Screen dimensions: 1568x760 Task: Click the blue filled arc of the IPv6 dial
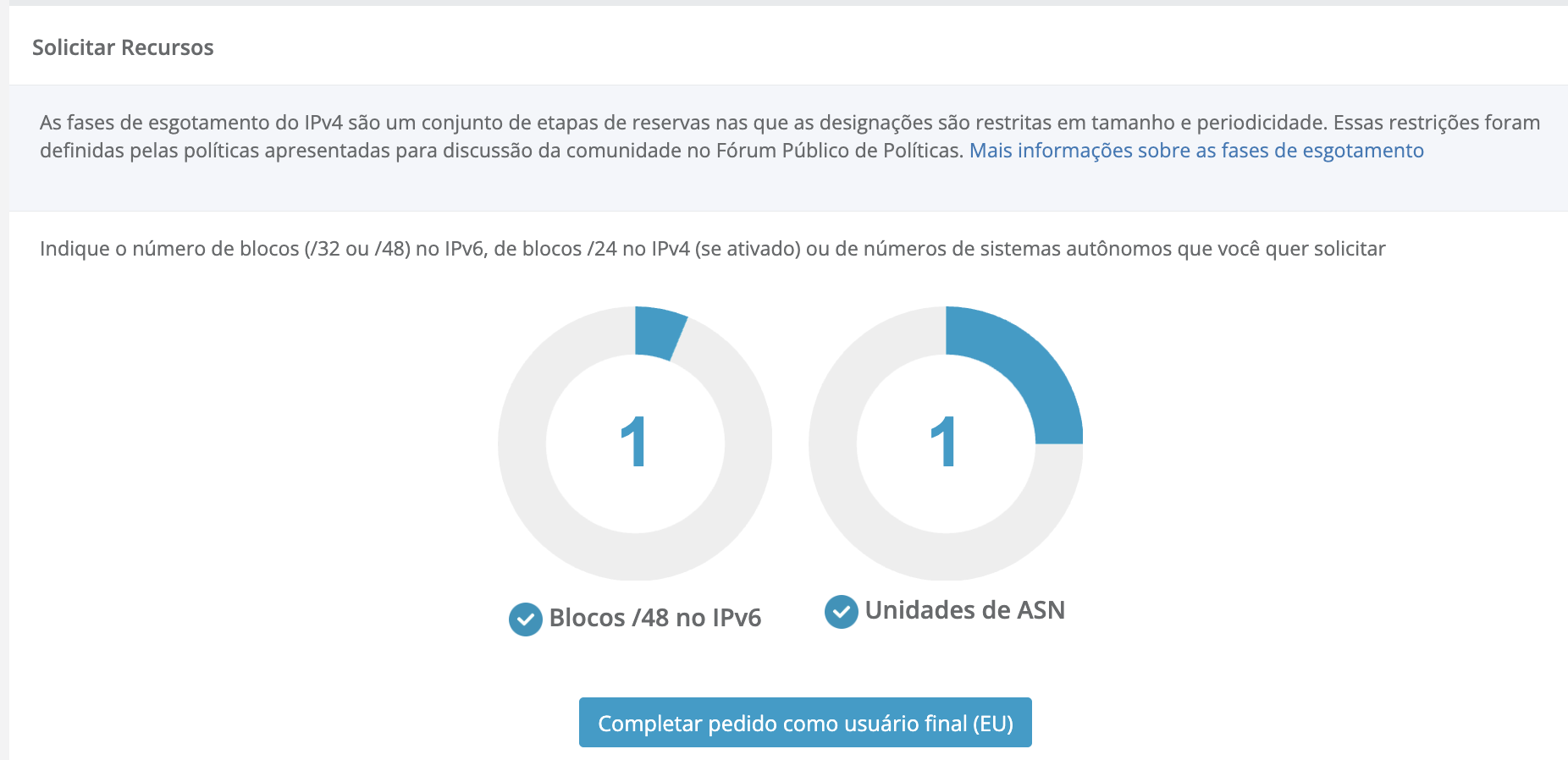tap(659, 333)
